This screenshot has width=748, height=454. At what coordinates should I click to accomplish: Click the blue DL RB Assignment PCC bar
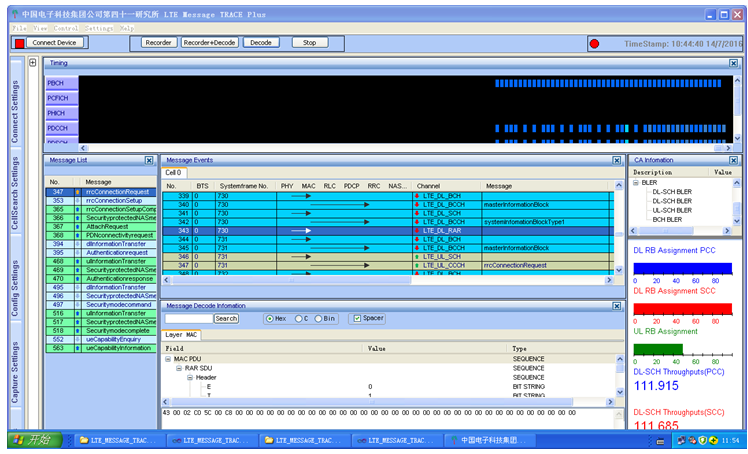point(683,268)
